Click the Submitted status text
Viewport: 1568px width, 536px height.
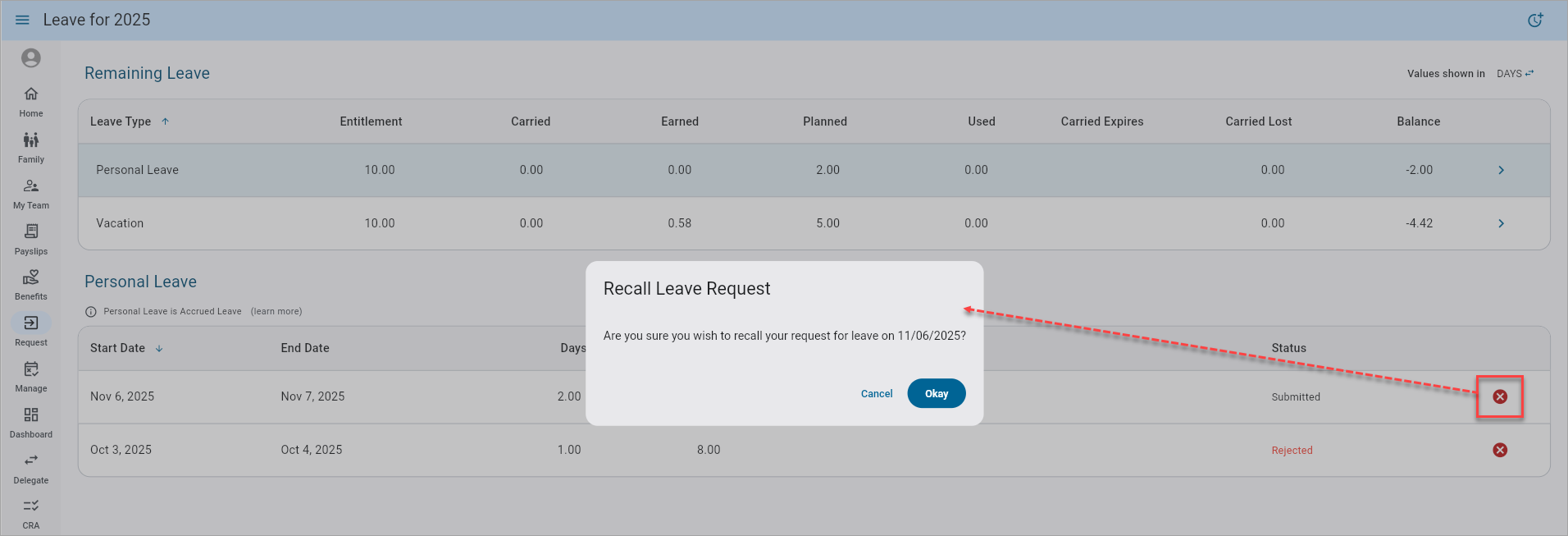coord(1296,397)
